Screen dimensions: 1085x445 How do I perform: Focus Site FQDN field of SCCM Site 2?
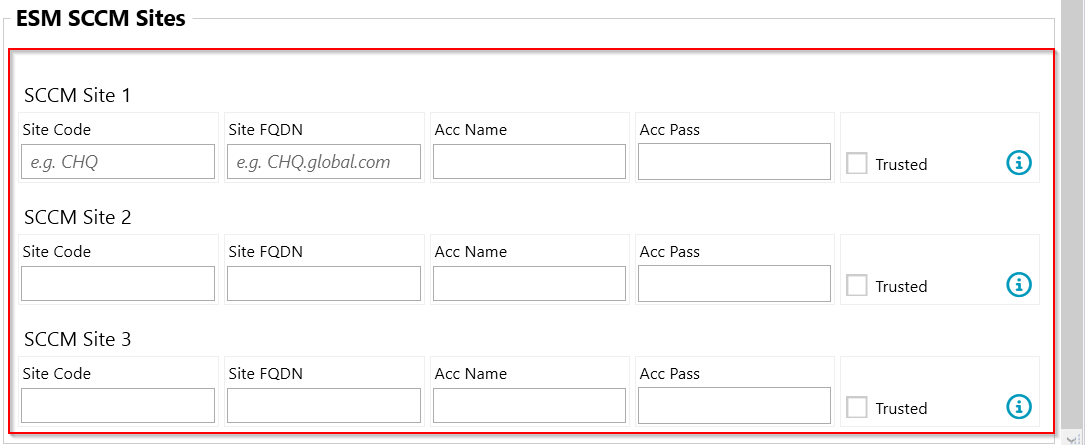[324, 284]
